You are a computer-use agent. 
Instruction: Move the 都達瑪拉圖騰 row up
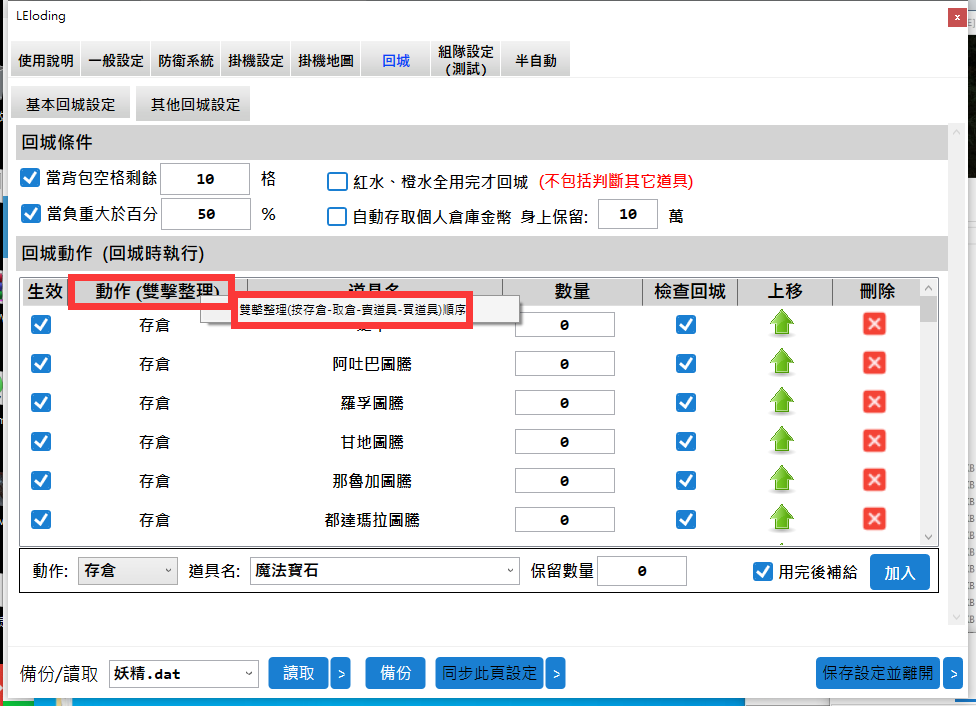tap(782, 519)
